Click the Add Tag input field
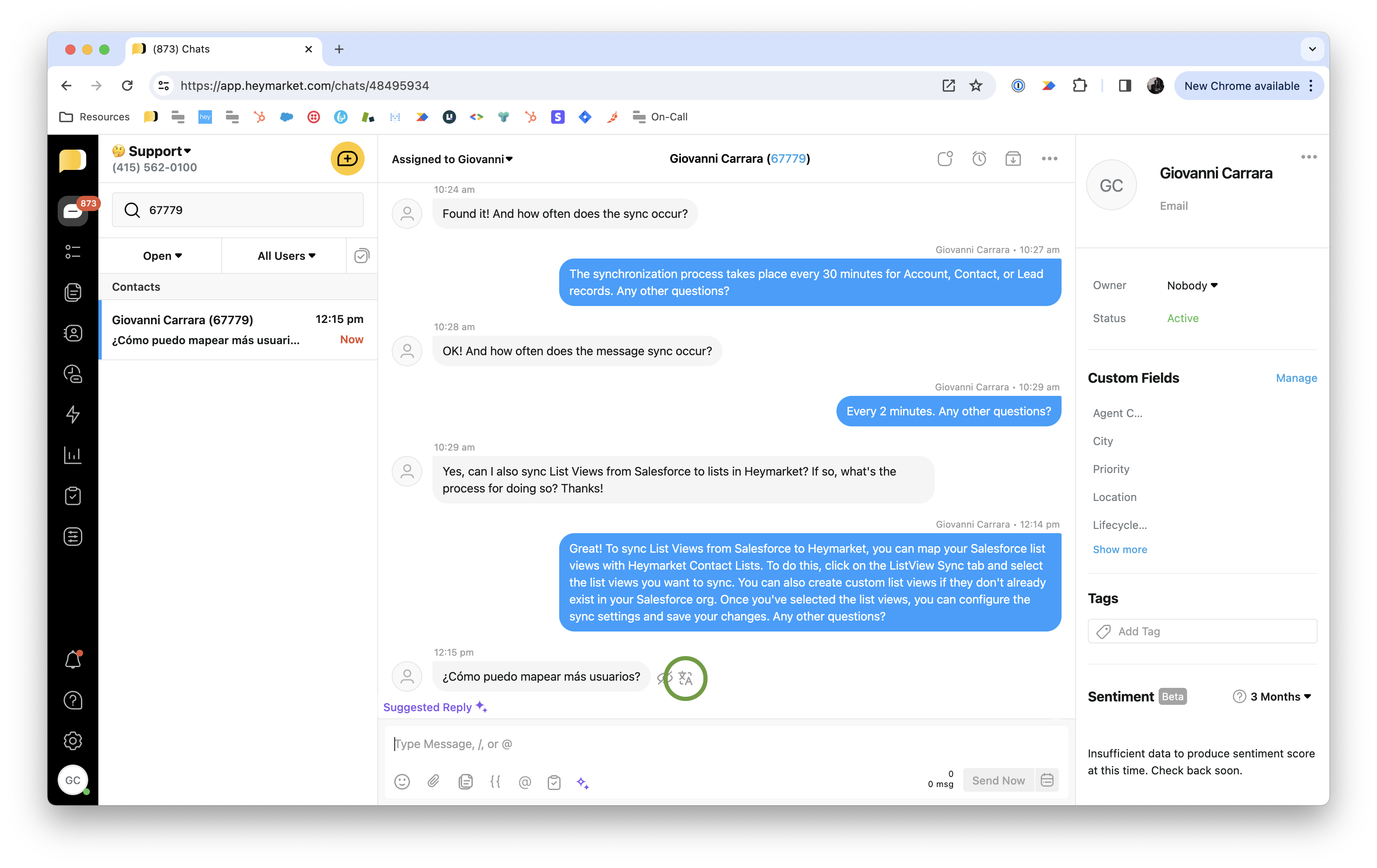Image resolution: width=1377 pixels, height=868 pixels. tap(1202, 631)
